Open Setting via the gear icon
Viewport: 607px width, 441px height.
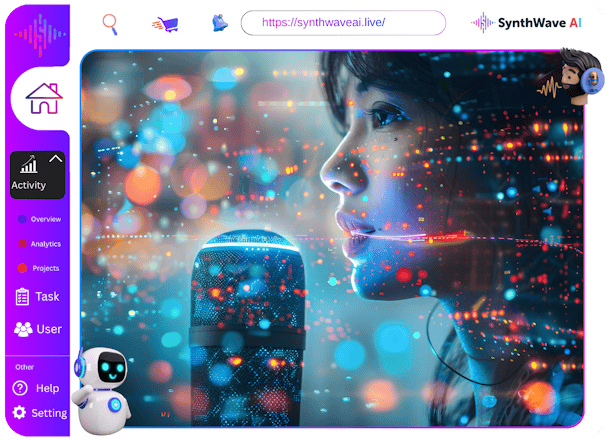[19, 413]
